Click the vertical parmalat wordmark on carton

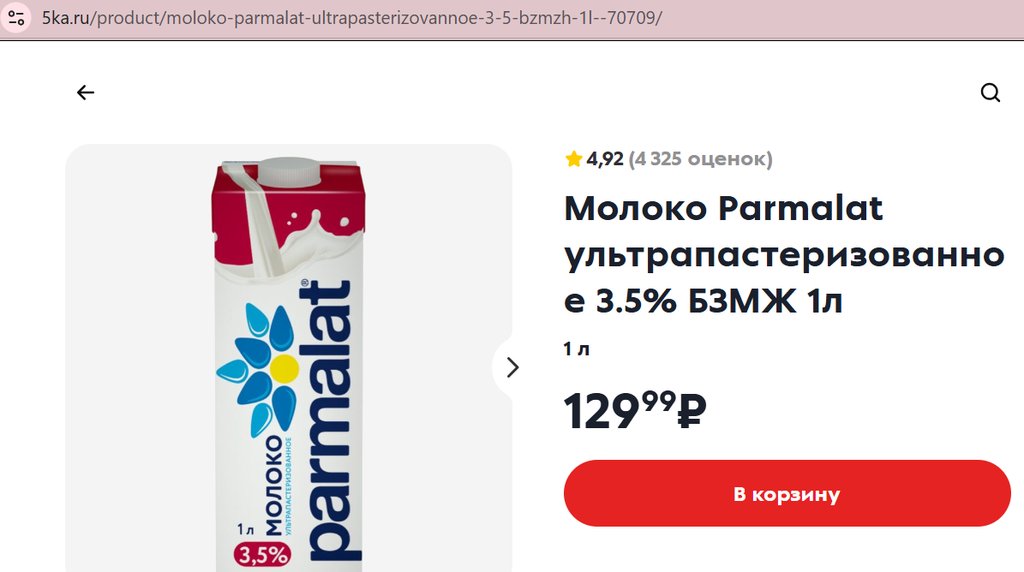330,421
